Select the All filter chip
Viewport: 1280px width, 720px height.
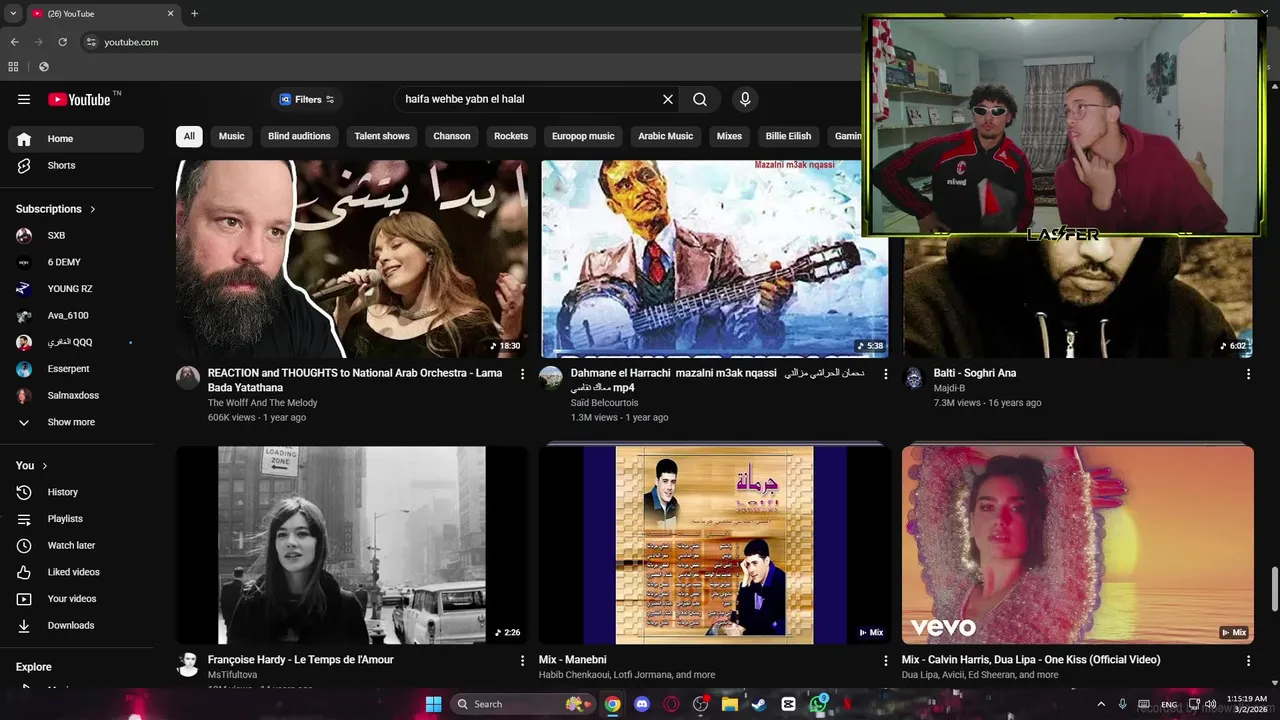coord(189,136)
